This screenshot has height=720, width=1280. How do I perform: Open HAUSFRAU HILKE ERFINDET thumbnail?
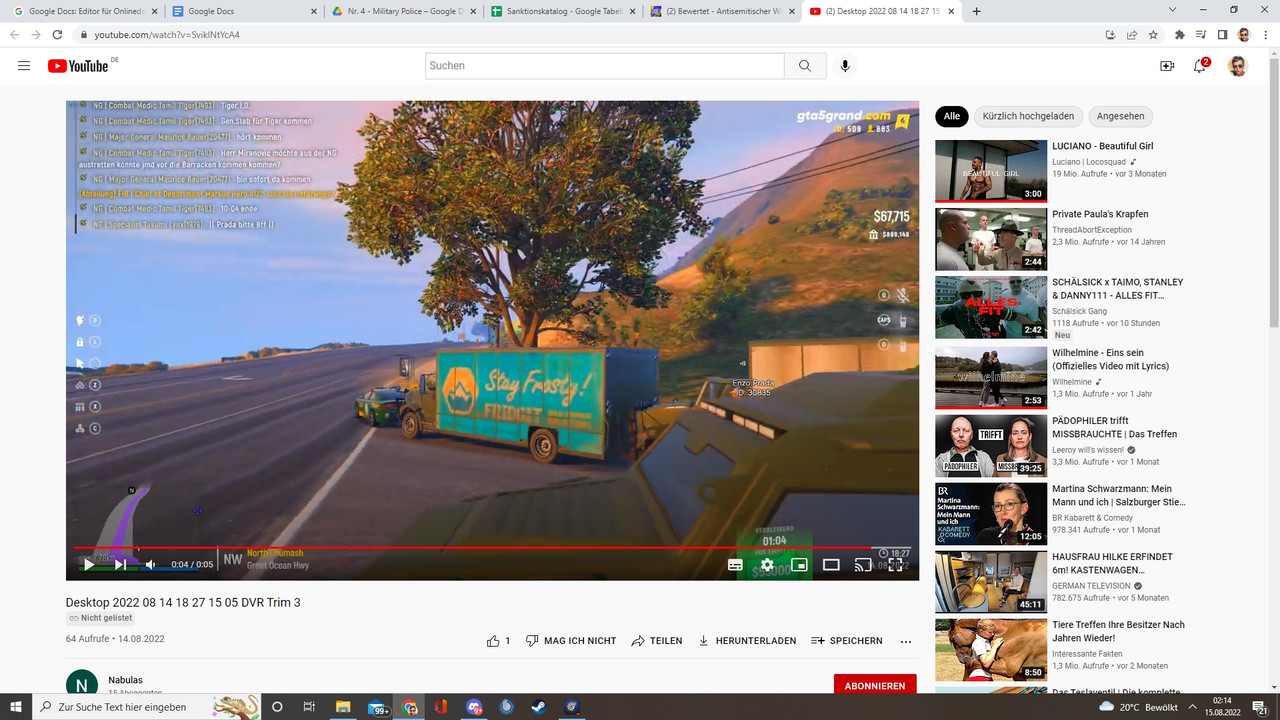[x=991, y=582]
